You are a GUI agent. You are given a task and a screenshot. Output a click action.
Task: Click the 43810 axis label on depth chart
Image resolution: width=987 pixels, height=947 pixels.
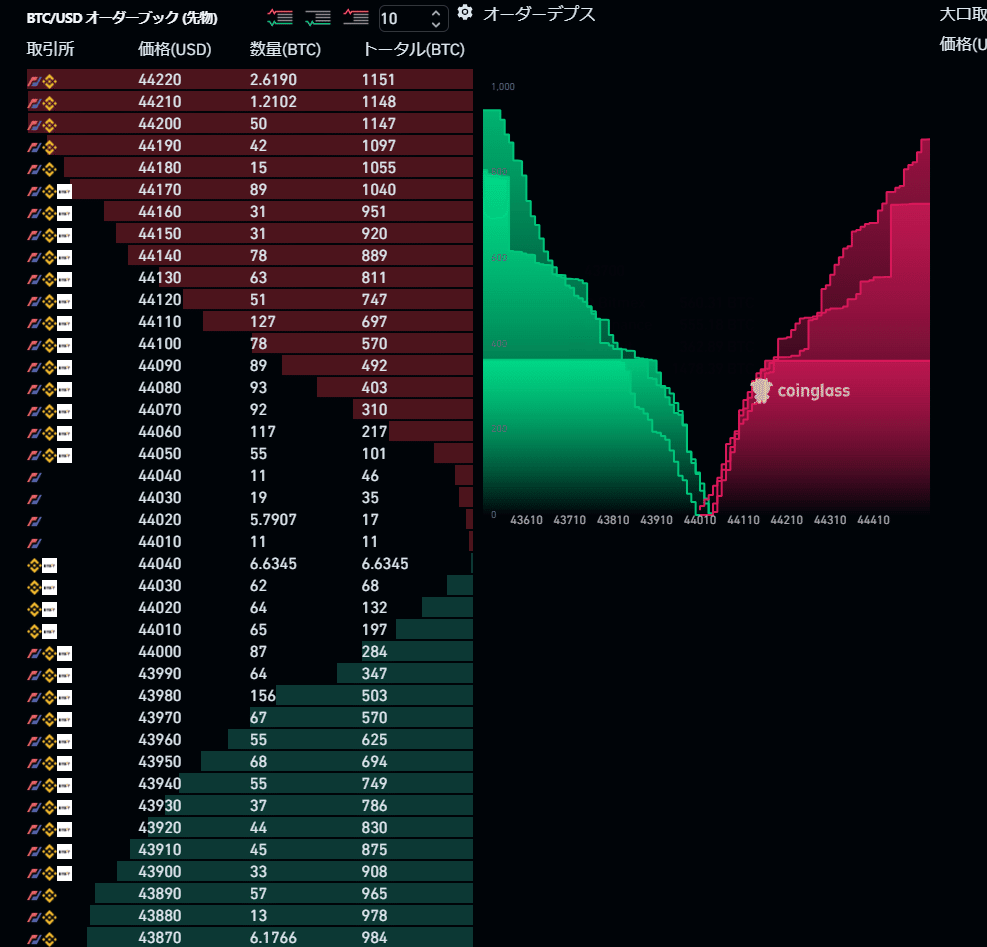click(613, 520)
